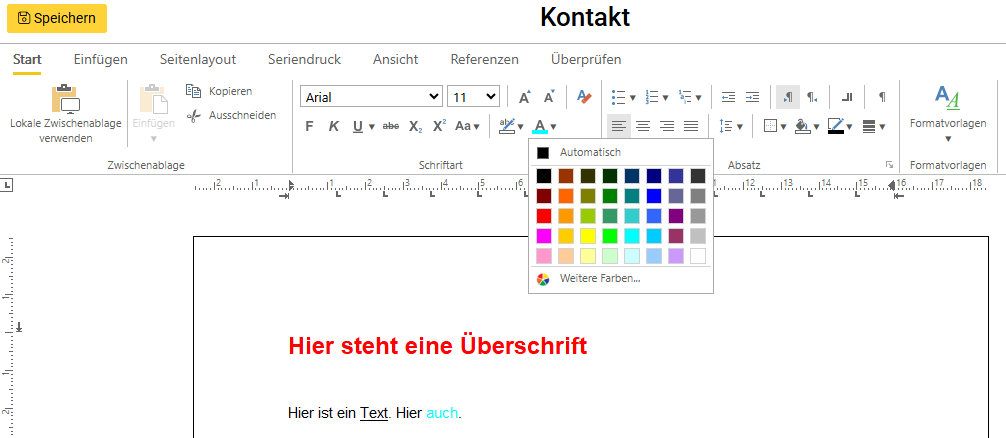Image resolution: width=1006 pixels, height=438 pixels.
Task: Toggle left-to-right text direction
Action: click(x=788, y=97)
